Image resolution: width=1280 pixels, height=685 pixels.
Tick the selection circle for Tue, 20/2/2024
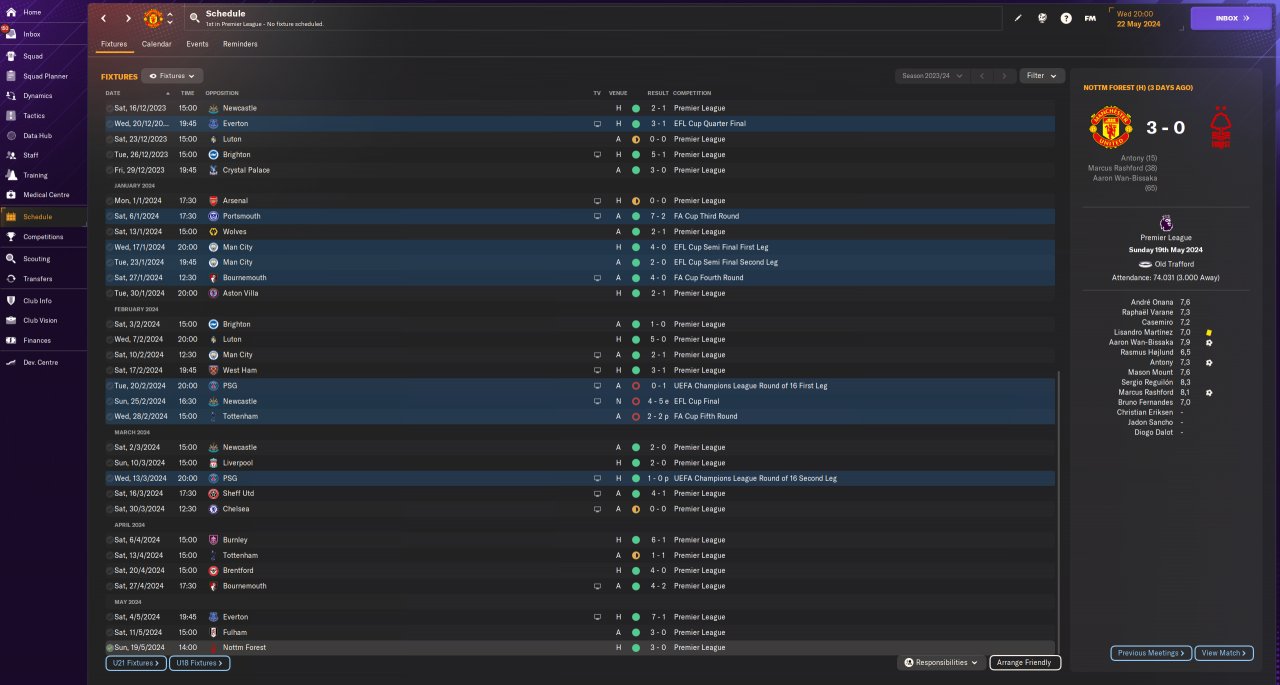[x=109, y=386]
